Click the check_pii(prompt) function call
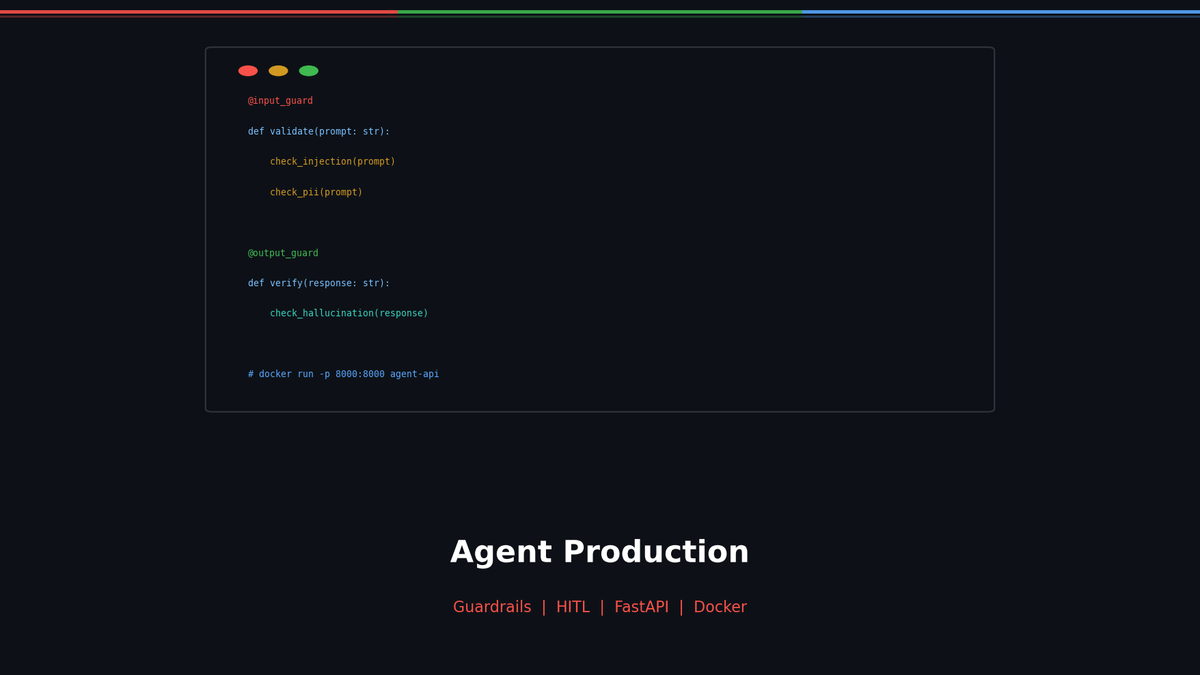Viewport: 1200px width, 675px height. tap(316, 191)
